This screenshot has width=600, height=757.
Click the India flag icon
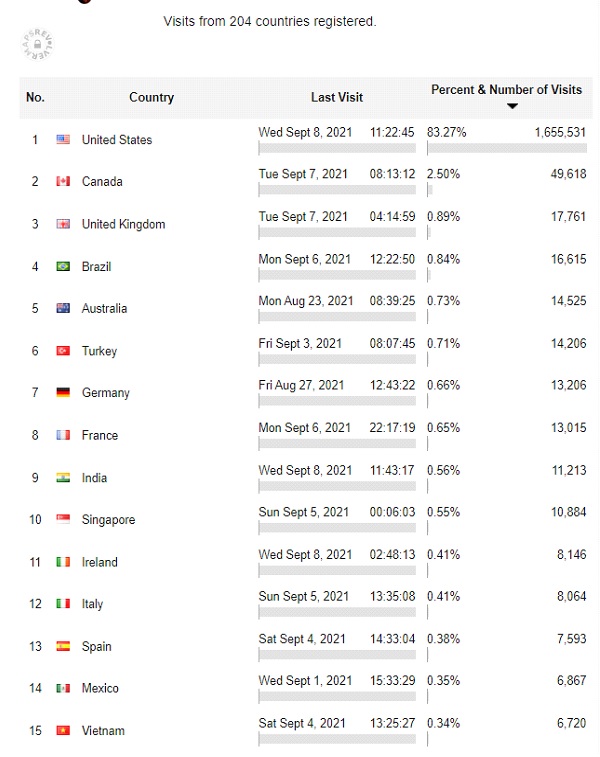[x=63, y=477]
